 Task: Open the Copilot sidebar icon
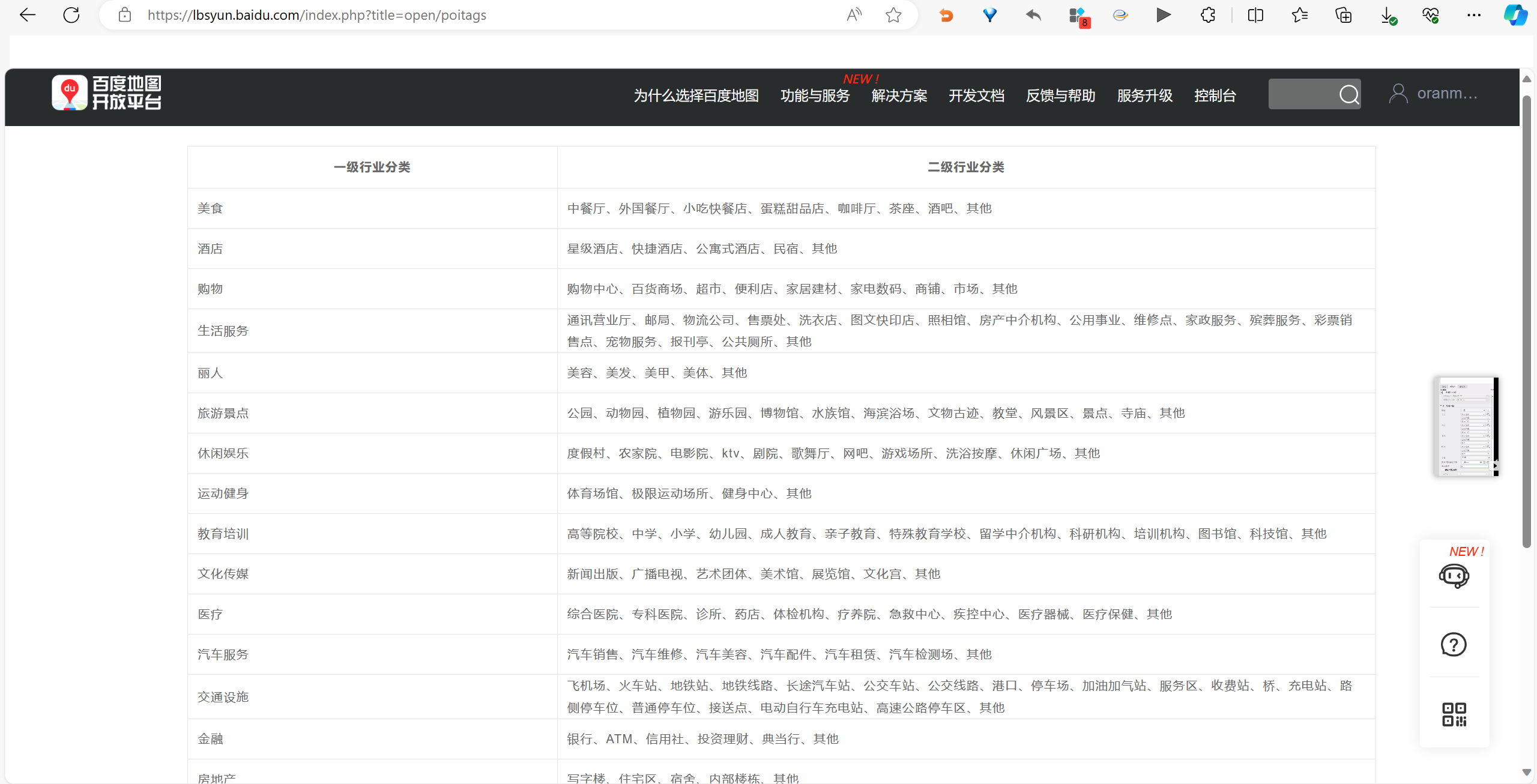[x=1515, y=15]
